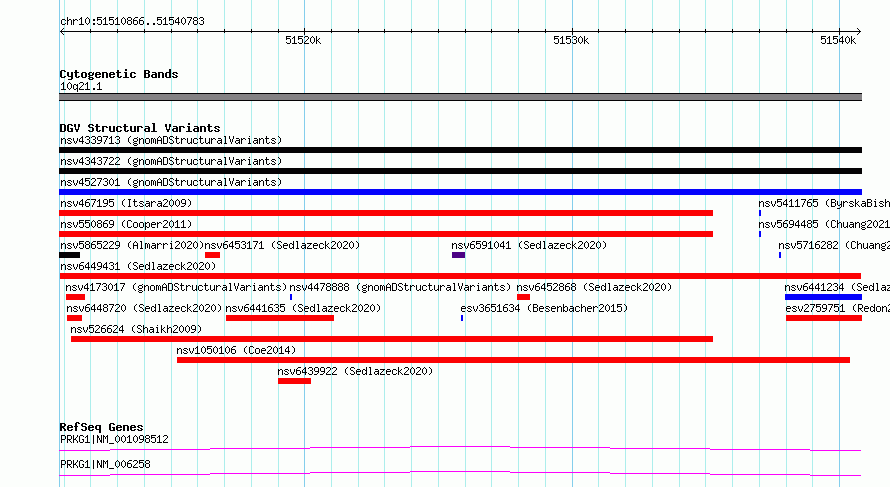Image resolution: width=890 pixels, height=487 pixels.
Task: Select the purple nsv6591041 variant bar
Action: (x=459, y=255)
